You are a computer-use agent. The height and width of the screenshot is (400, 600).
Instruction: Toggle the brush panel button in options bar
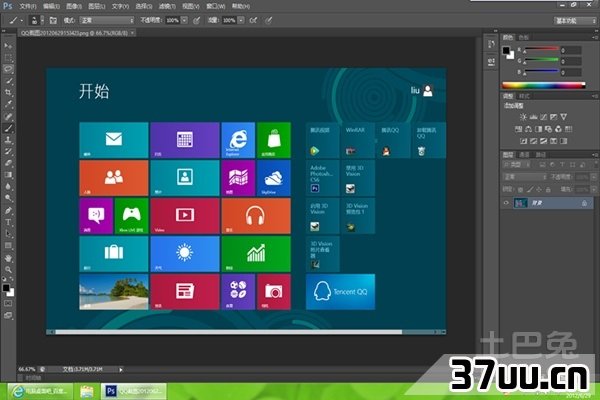click(x=53, y=20)
